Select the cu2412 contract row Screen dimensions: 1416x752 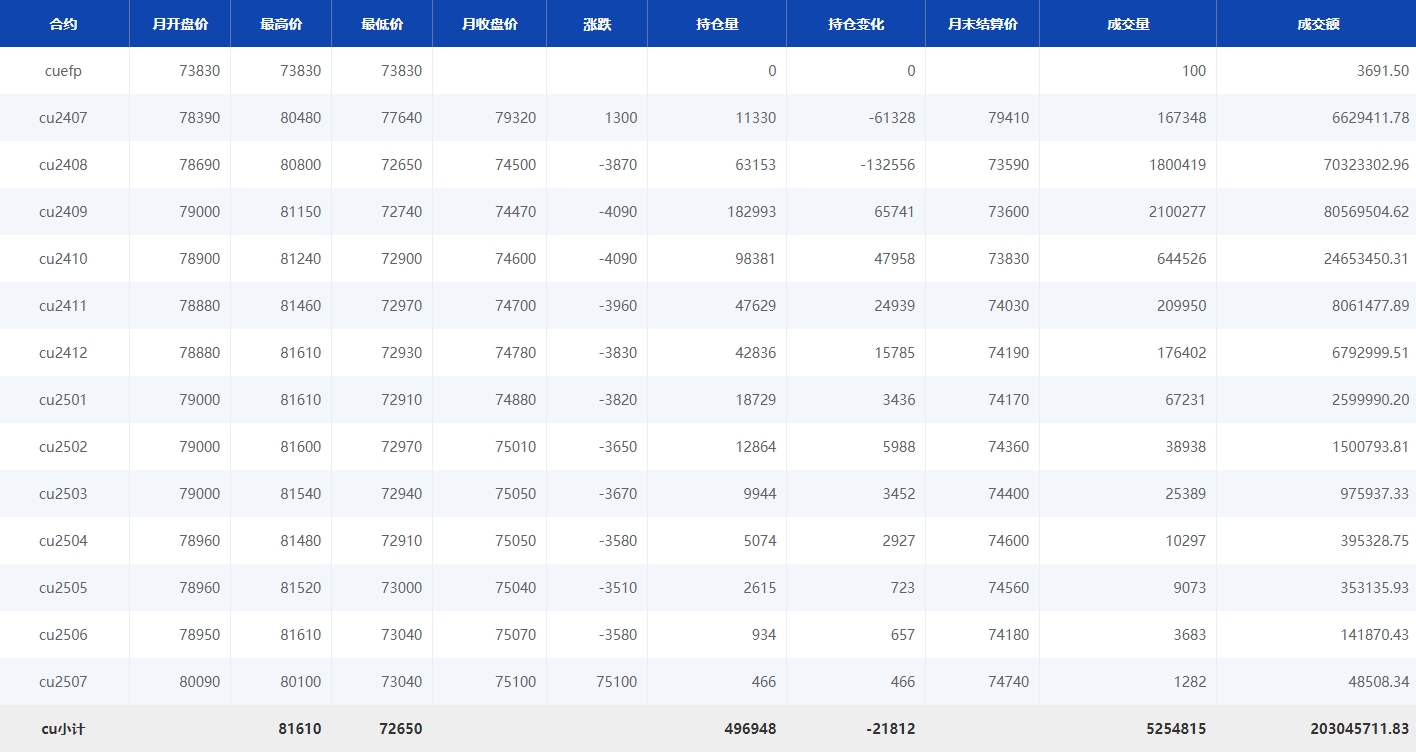pyautogui.click(x=63, y=352)
